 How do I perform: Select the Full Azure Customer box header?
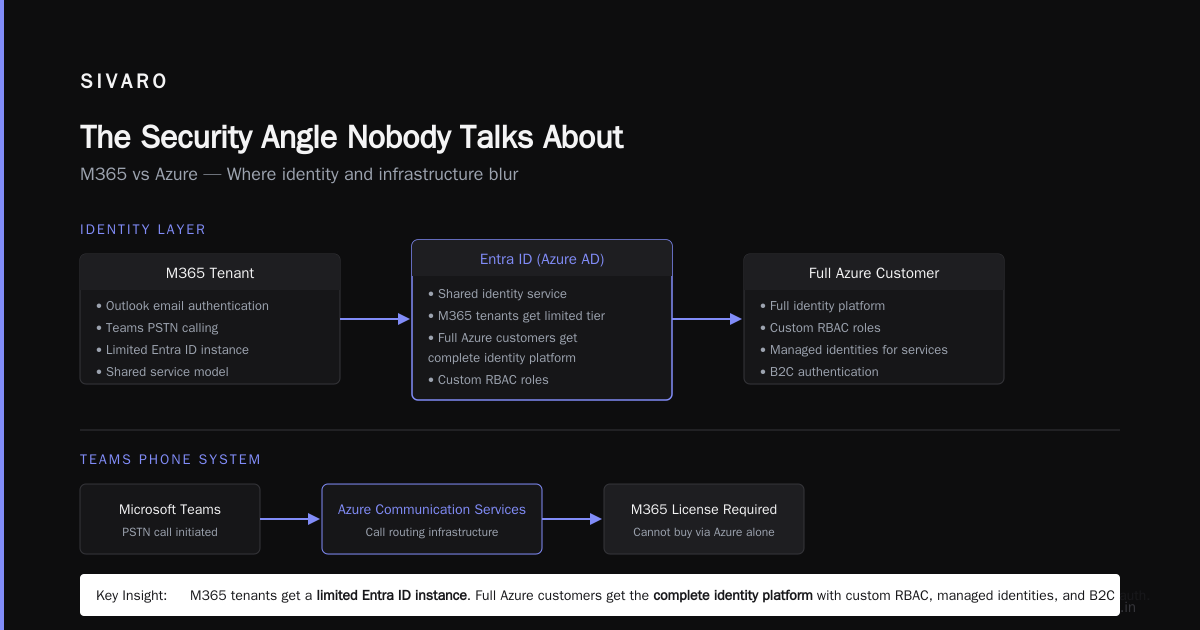click(x=874, y=273)
